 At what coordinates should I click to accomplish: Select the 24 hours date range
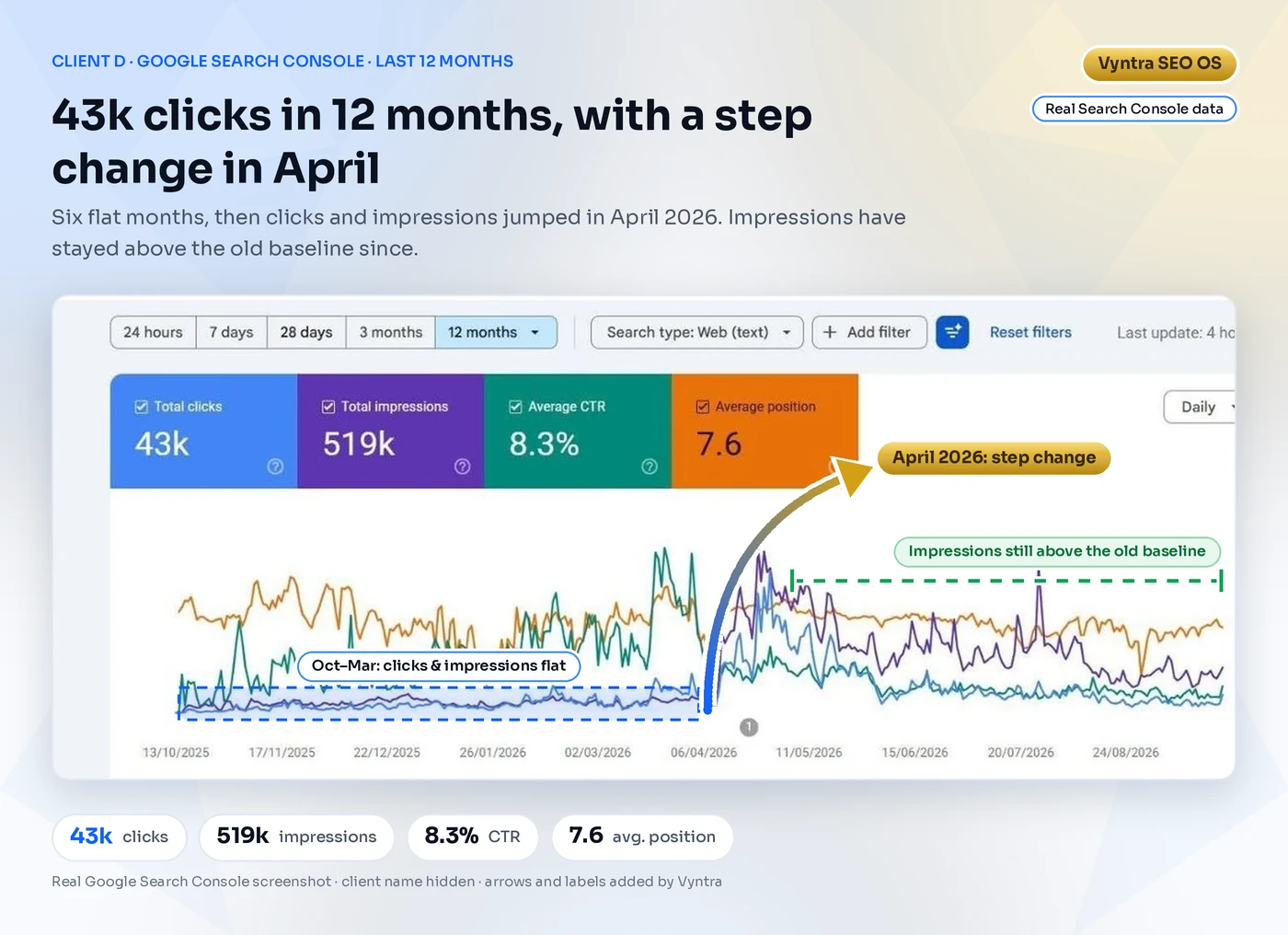(153, 332)
